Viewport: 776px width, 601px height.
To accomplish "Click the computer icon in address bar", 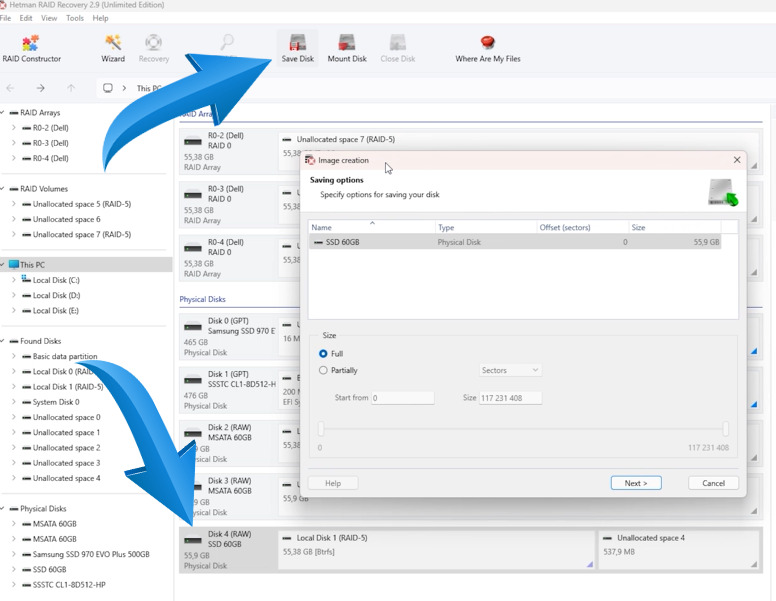I will [x=107, y=88].
